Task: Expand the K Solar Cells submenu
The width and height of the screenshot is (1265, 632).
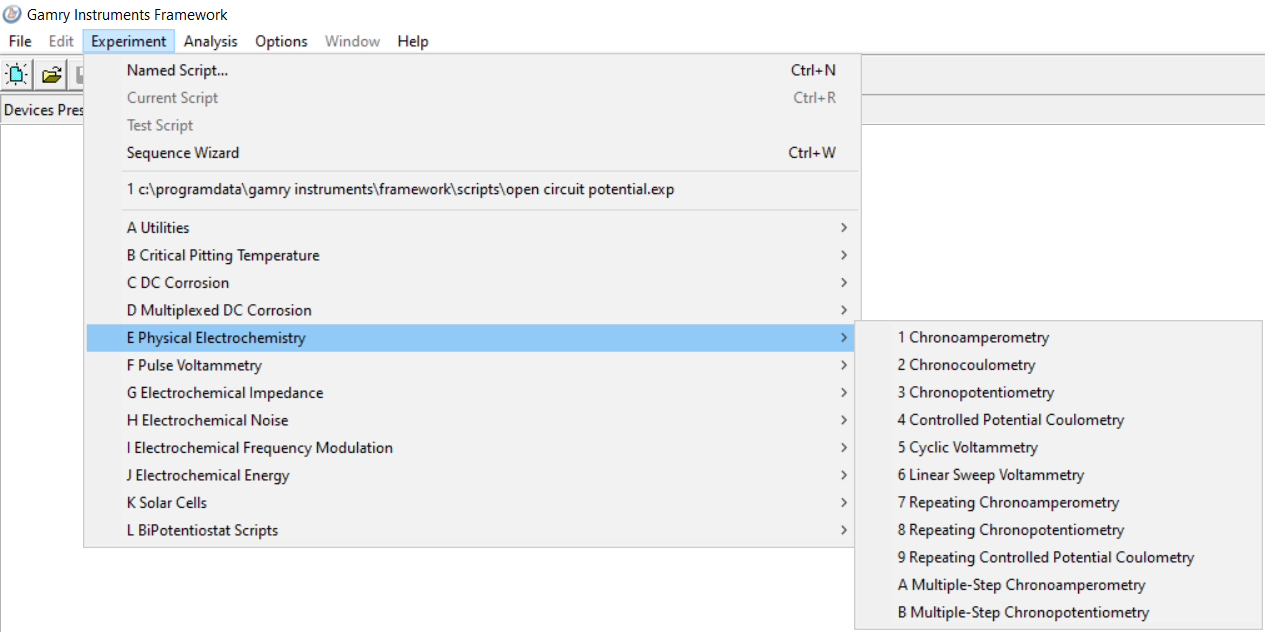Action: [x=472, y=503]
